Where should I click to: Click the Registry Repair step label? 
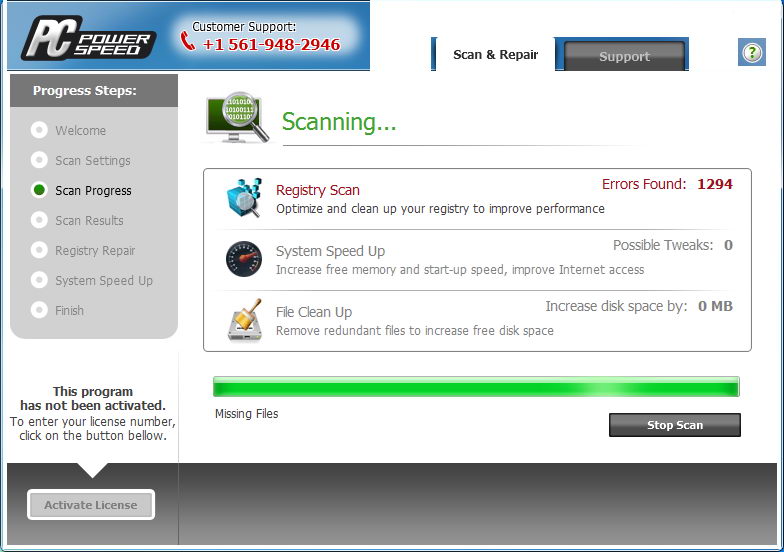[x=95, y=250]
